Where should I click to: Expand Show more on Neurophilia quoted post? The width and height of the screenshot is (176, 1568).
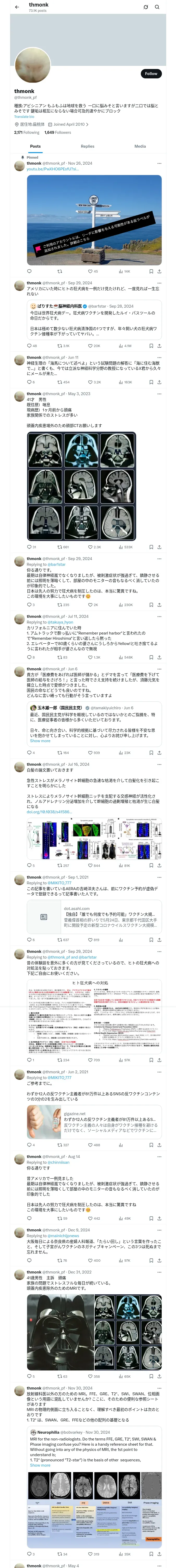(x=40, y=1465)
